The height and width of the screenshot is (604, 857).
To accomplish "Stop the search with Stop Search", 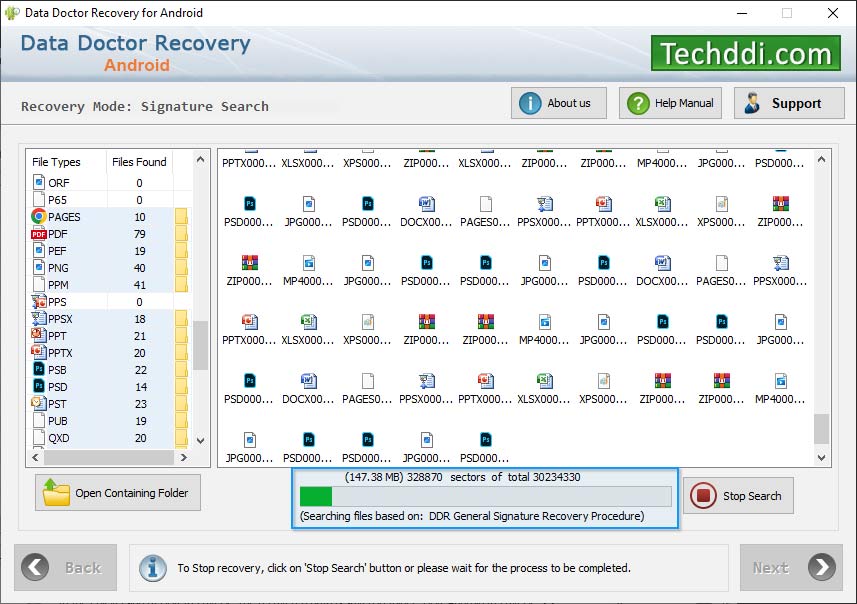I will click(738, 496).
